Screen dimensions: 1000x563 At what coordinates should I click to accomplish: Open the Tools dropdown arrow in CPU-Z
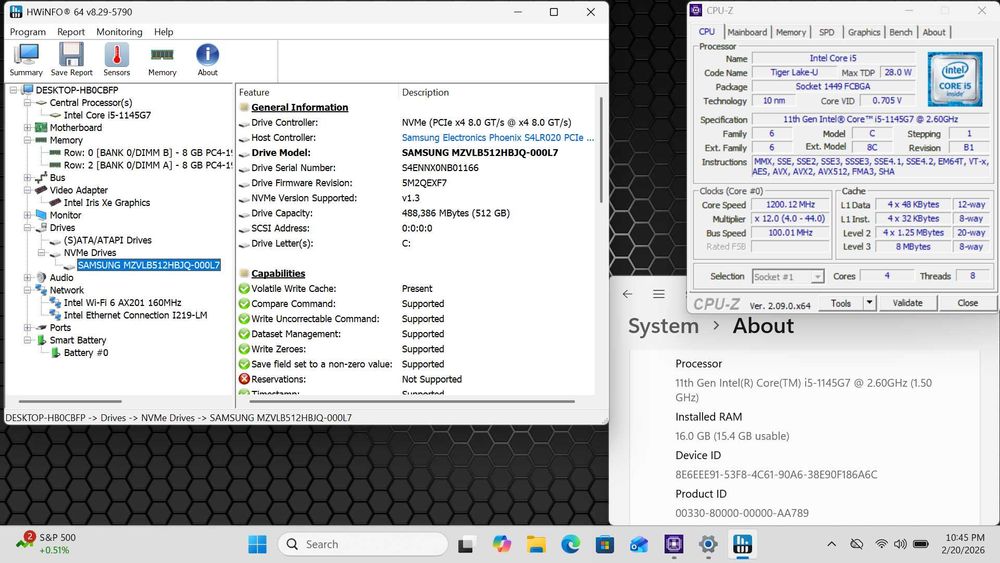(x=869, y=303)
